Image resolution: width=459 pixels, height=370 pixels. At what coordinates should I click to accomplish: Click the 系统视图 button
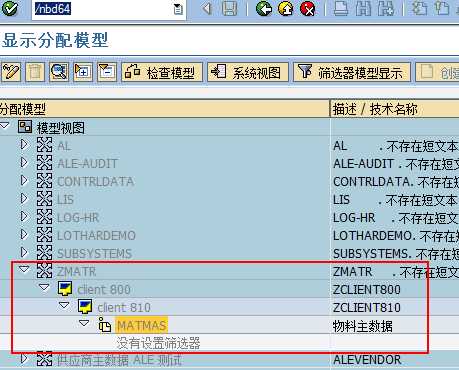point(248,72)
